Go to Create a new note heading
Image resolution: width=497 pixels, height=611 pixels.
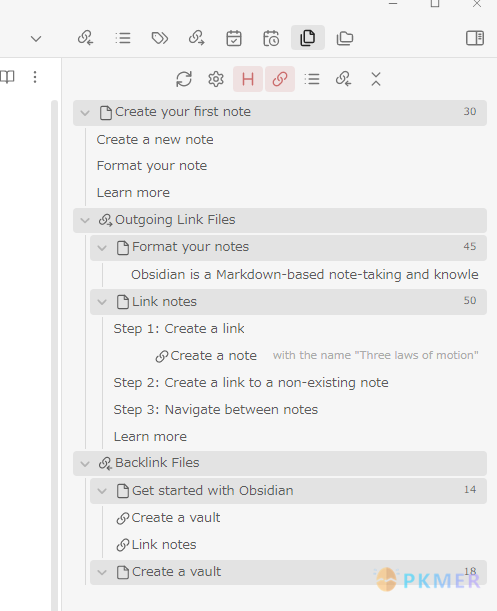pos(155,140)
